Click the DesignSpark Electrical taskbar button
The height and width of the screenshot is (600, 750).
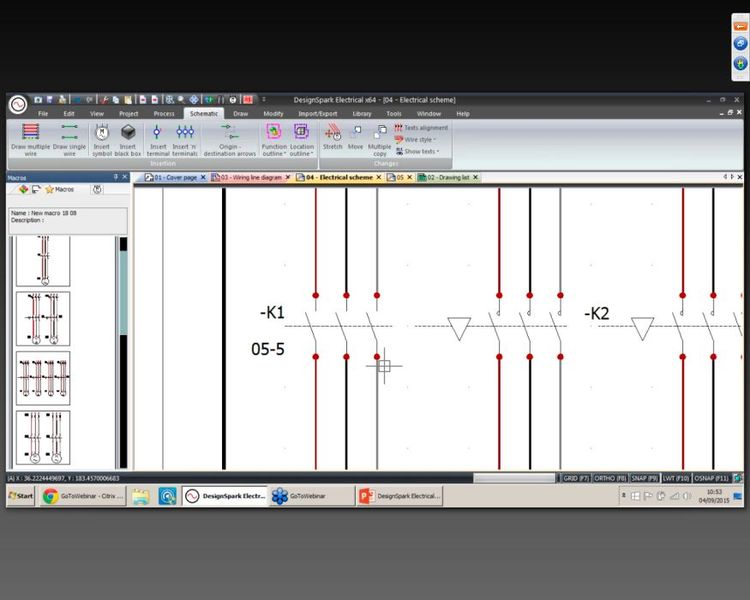click(x=225, y=496)
